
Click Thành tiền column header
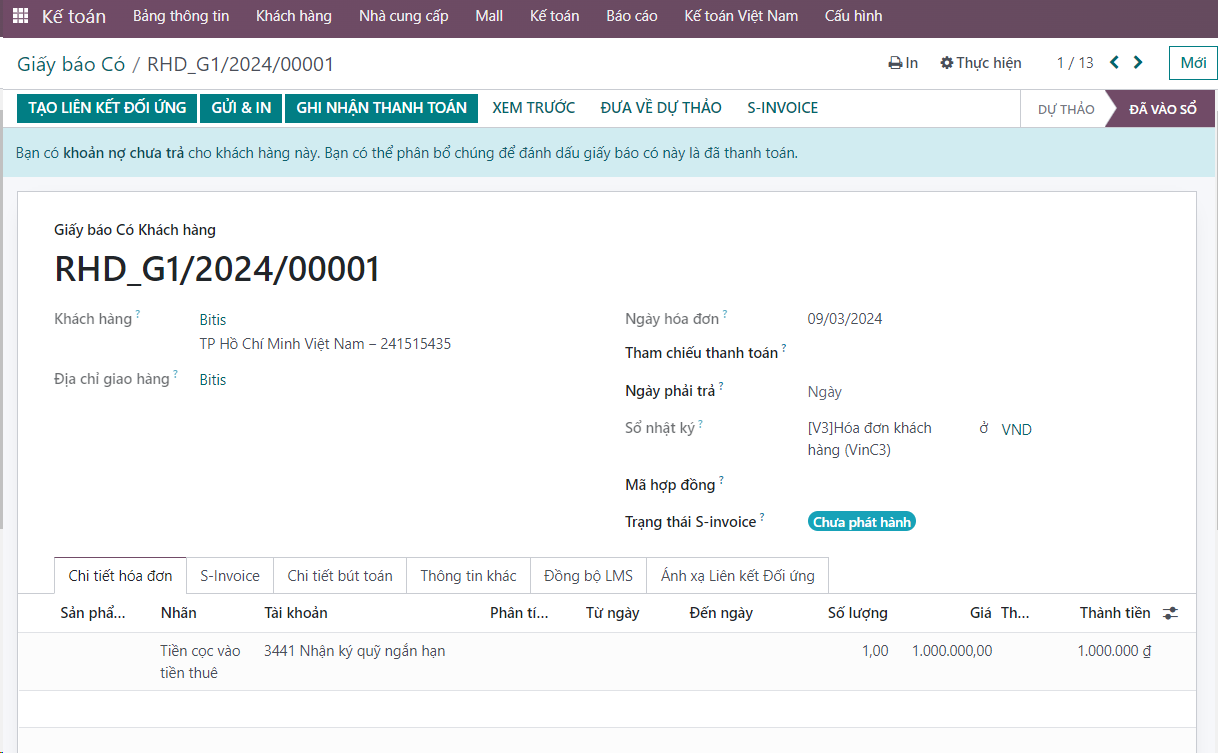1115,613
